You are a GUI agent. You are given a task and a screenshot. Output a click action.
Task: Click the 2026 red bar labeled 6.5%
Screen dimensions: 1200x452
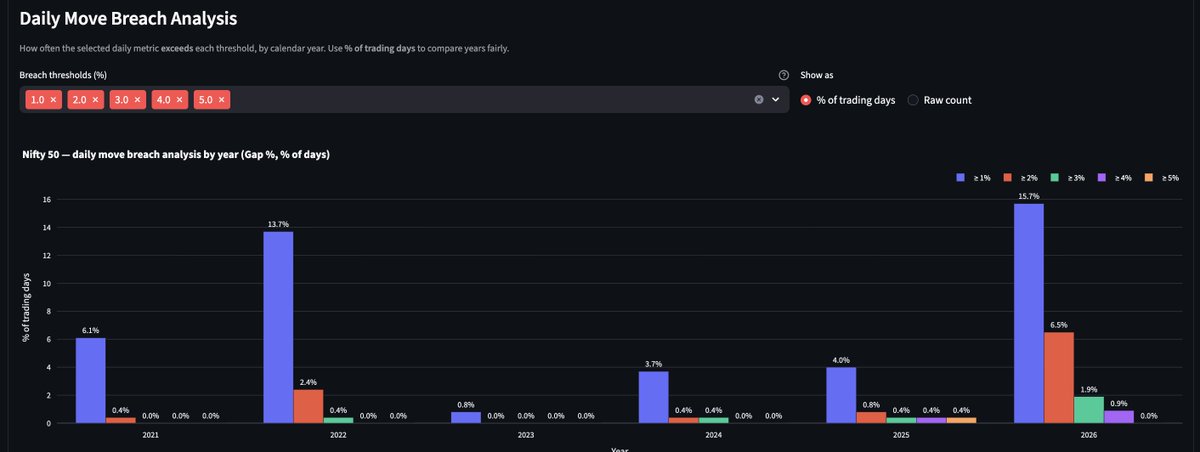[1059, 377]
